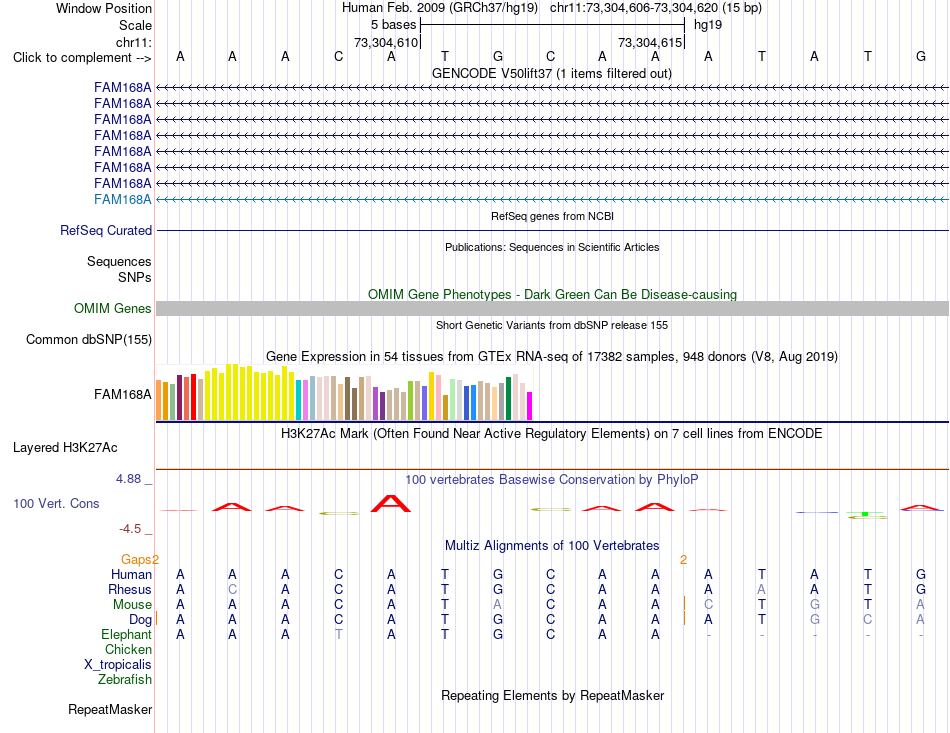
Task: Click the genome position header chr11:73,304,606-73,304,620
Action: click(x=634, y=8)
